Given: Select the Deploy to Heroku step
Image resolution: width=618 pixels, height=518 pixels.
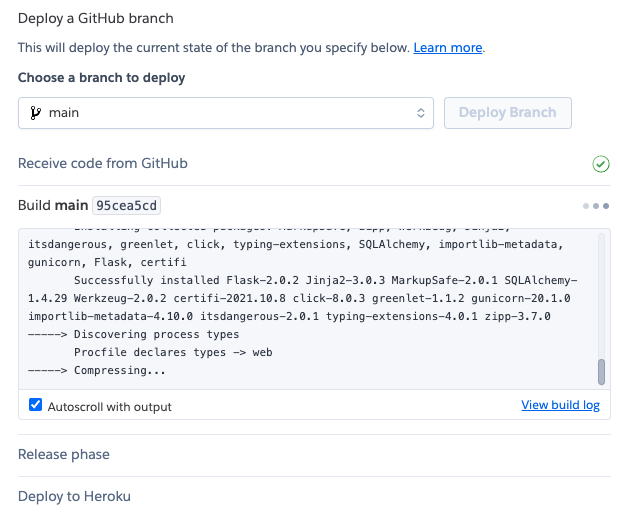Looking at the screenshot, I should [x=74, y=496].
